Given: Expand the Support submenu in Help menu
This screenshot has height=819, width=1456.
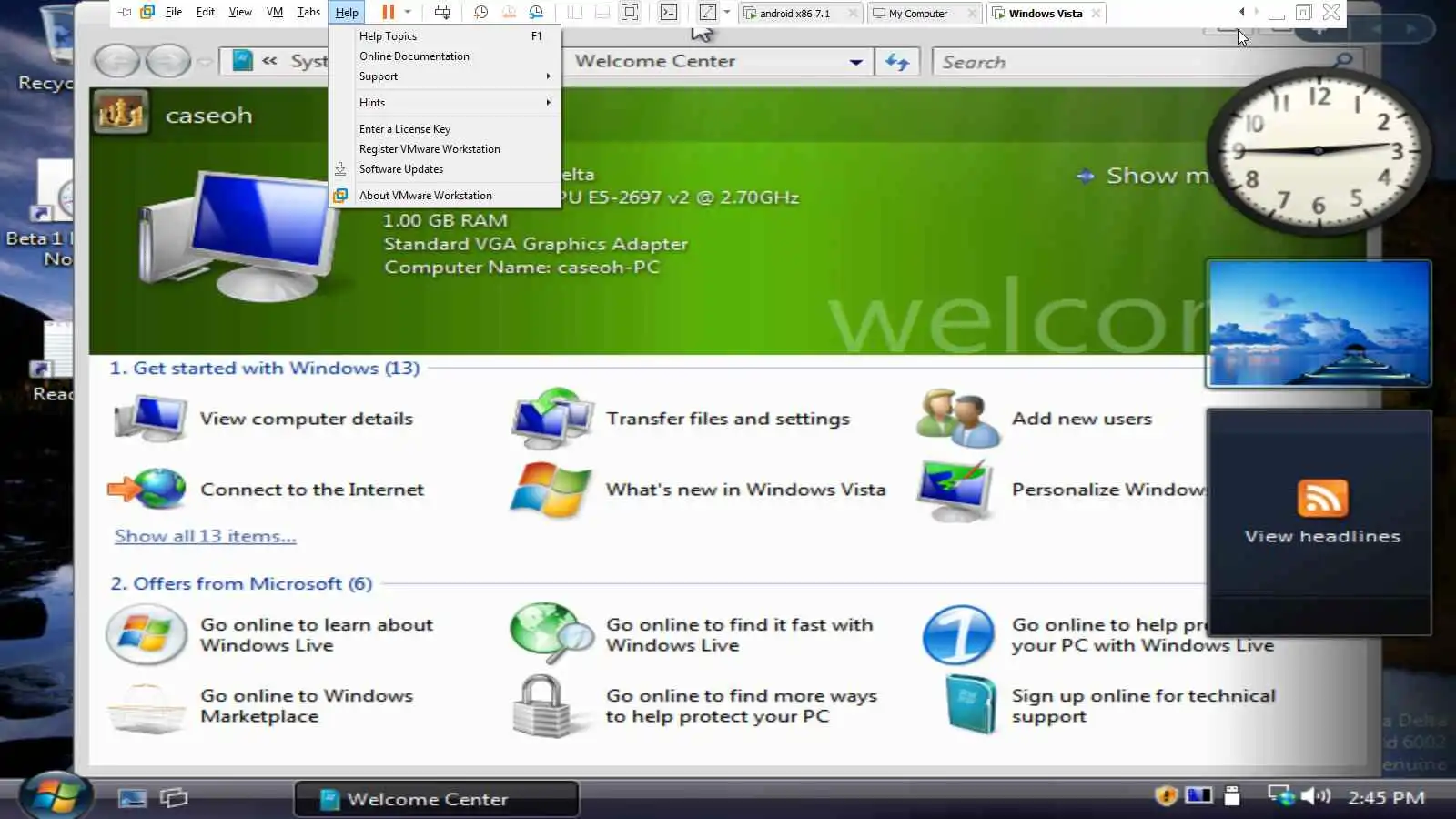Looking at the screenshot, I should (445, 76).
